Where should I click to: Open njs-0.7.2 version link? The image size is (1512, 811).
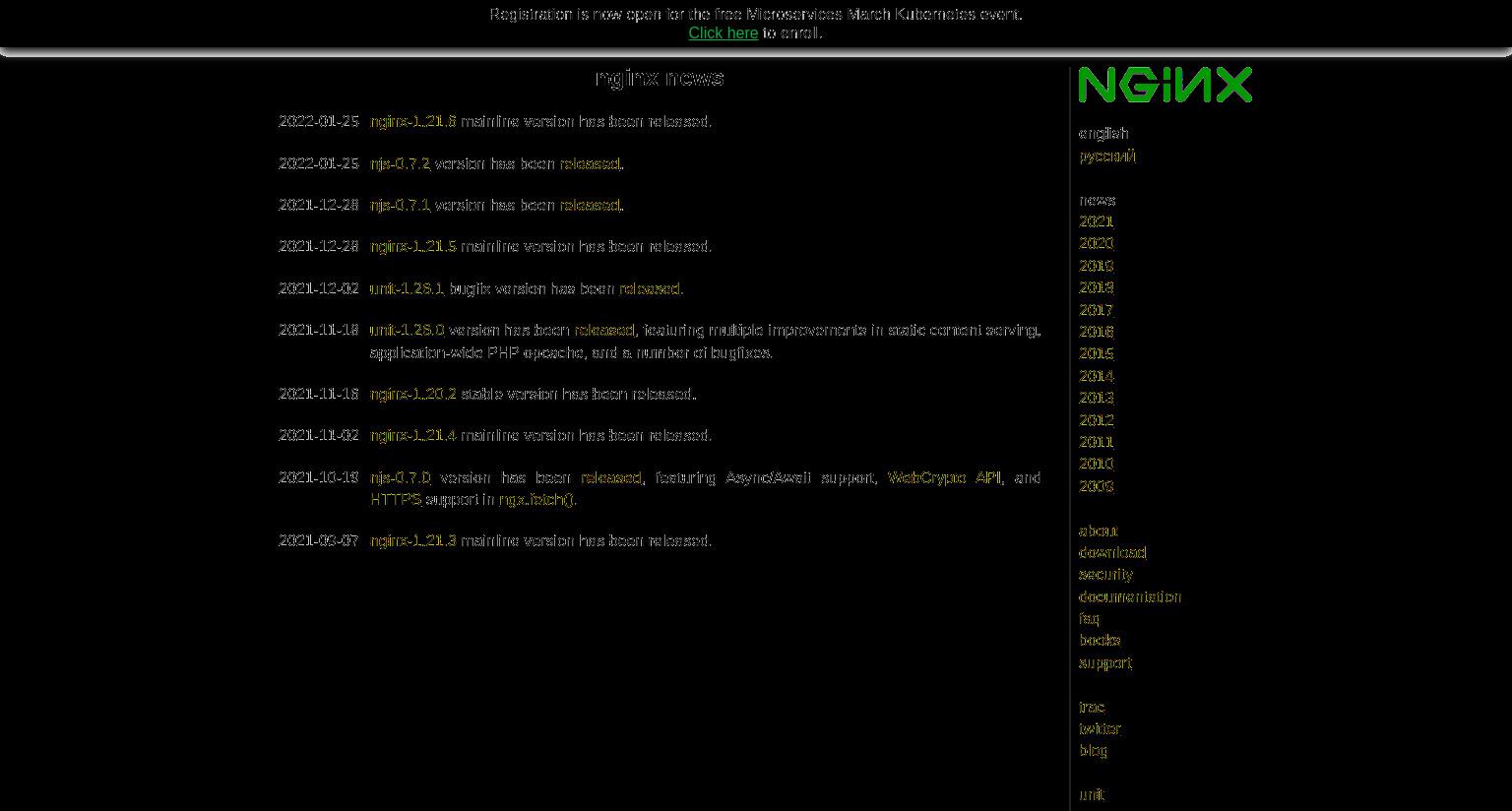(x=400, y=163)
